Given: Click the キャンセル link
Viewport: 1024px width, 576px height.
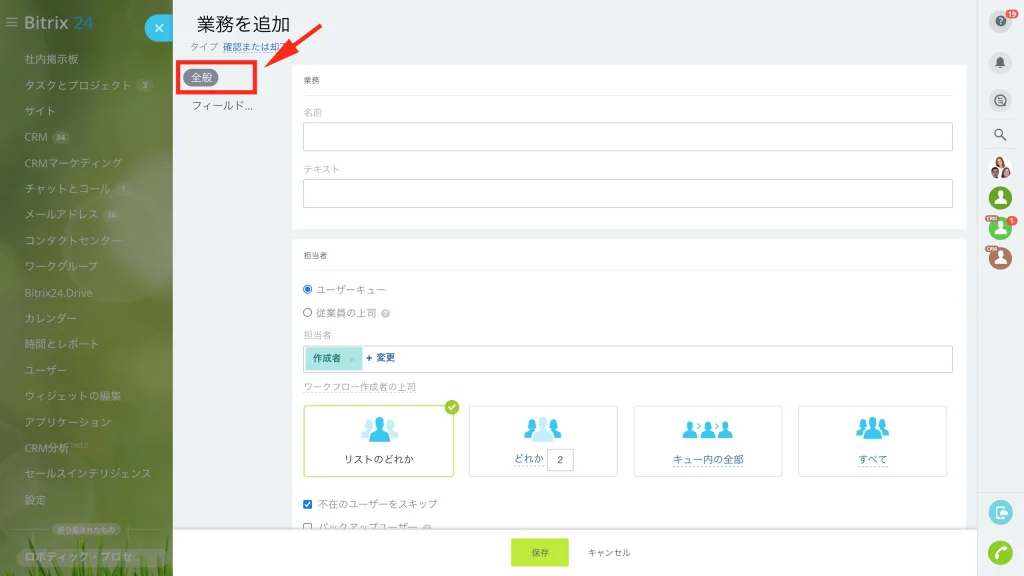Looking at the screenshot, I should (x=609, y=552).
